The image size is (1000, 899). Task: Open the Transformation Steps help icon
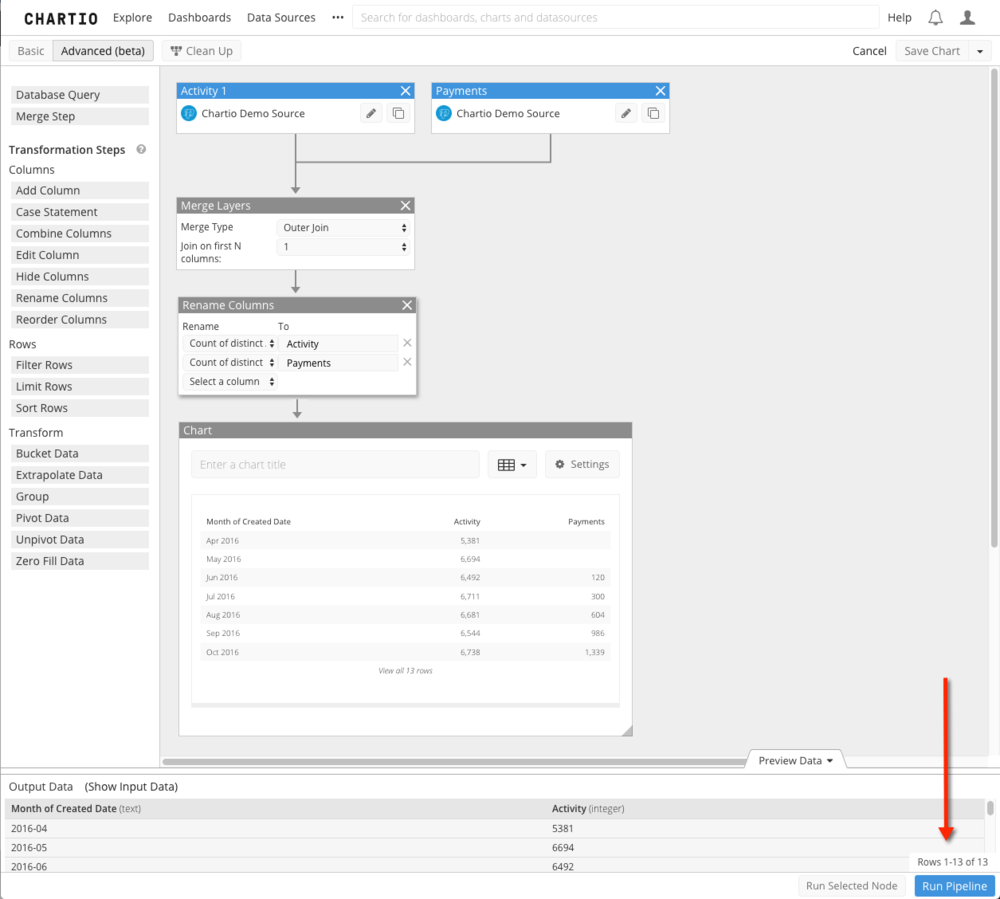tap(141, 149)
